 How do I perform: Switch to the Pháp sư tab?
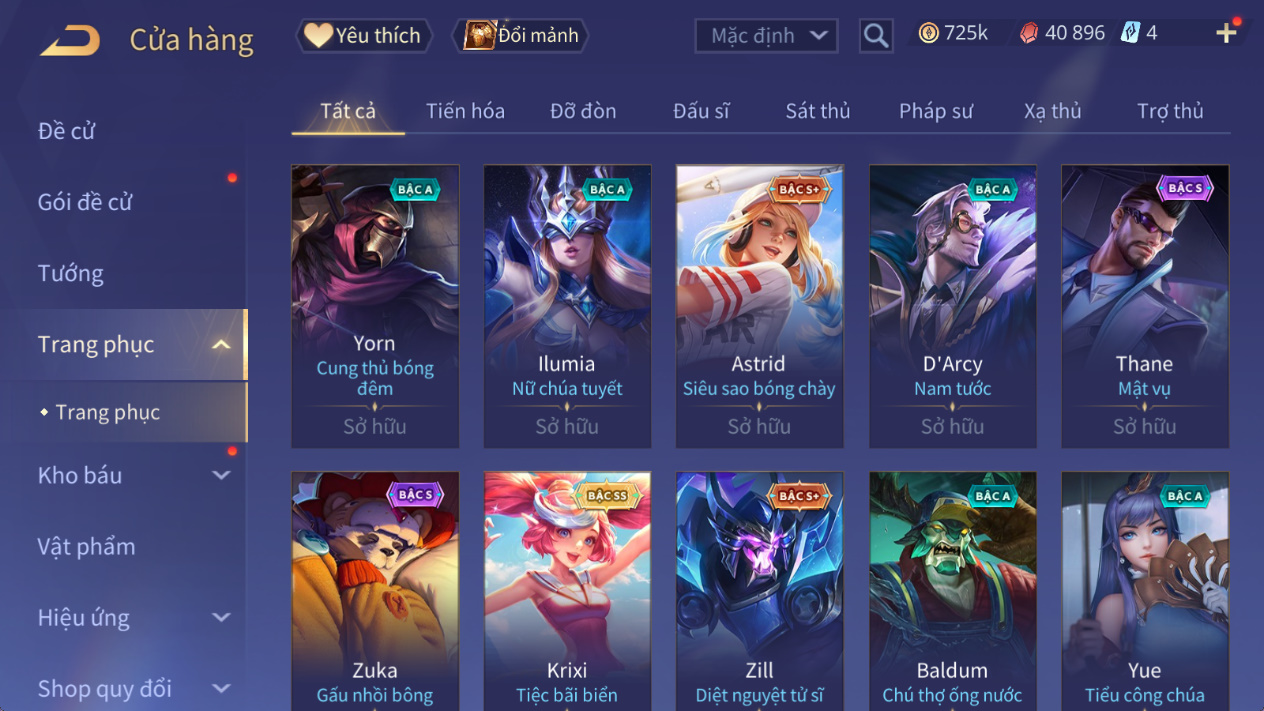[x=935, y=111]
